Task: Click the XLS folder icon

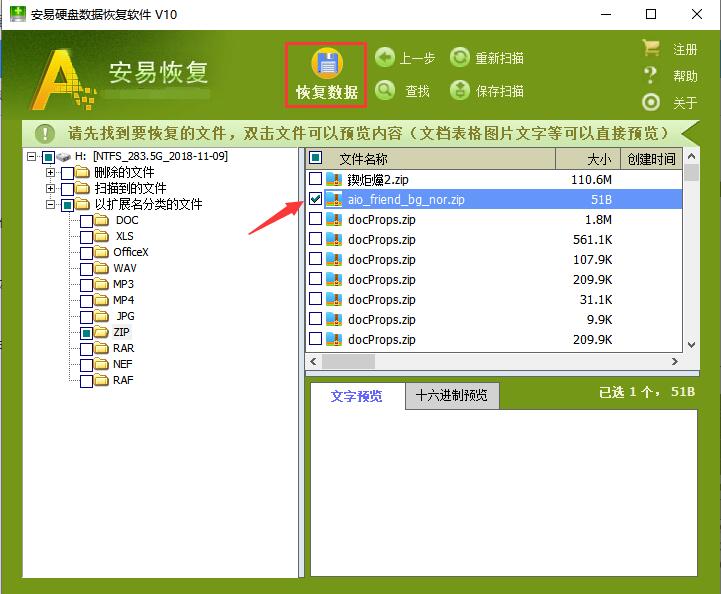Action: [102, 237]
